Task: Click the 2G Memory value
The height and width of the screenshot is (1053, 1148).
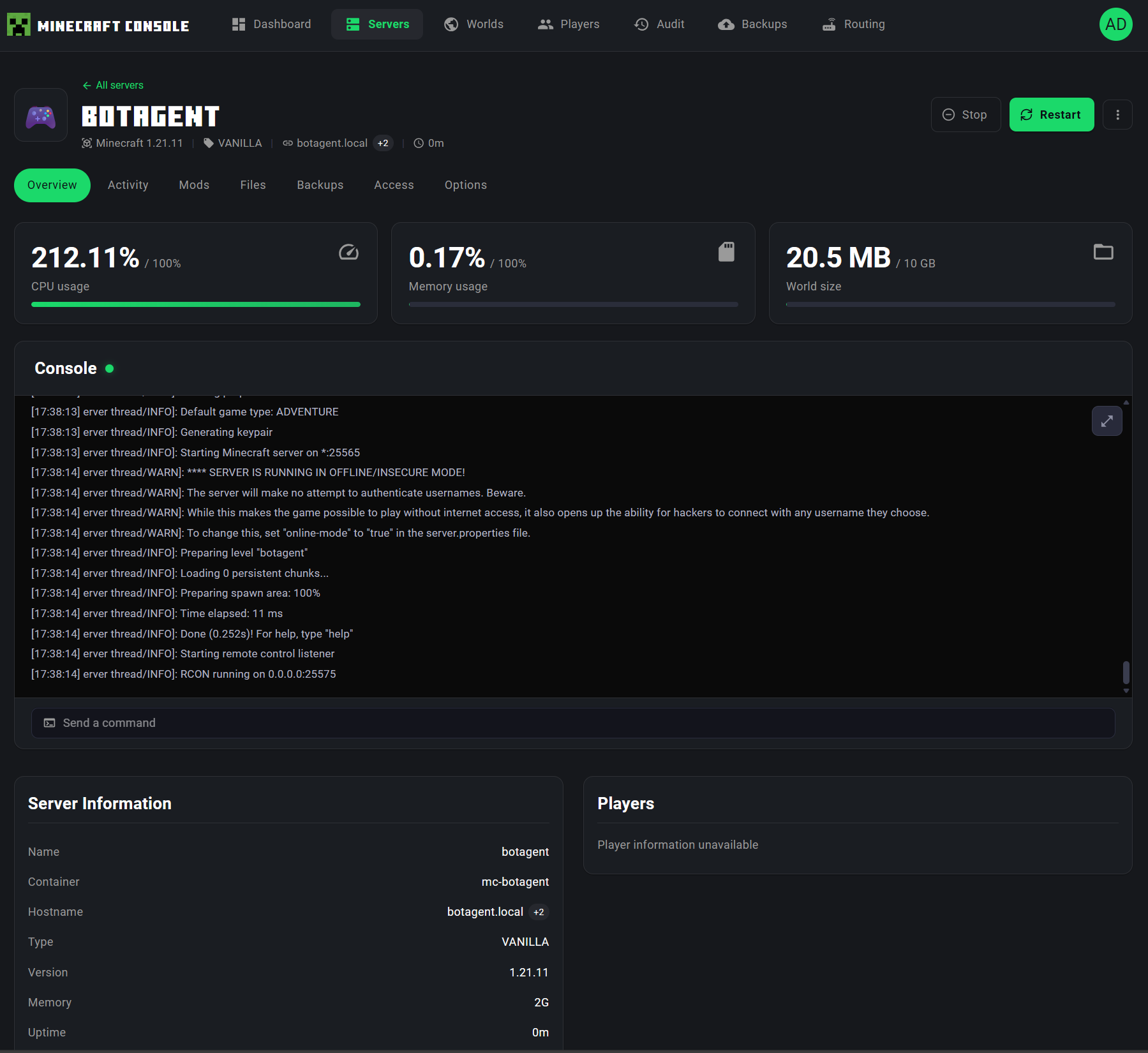Action: tap(541, 1003)
